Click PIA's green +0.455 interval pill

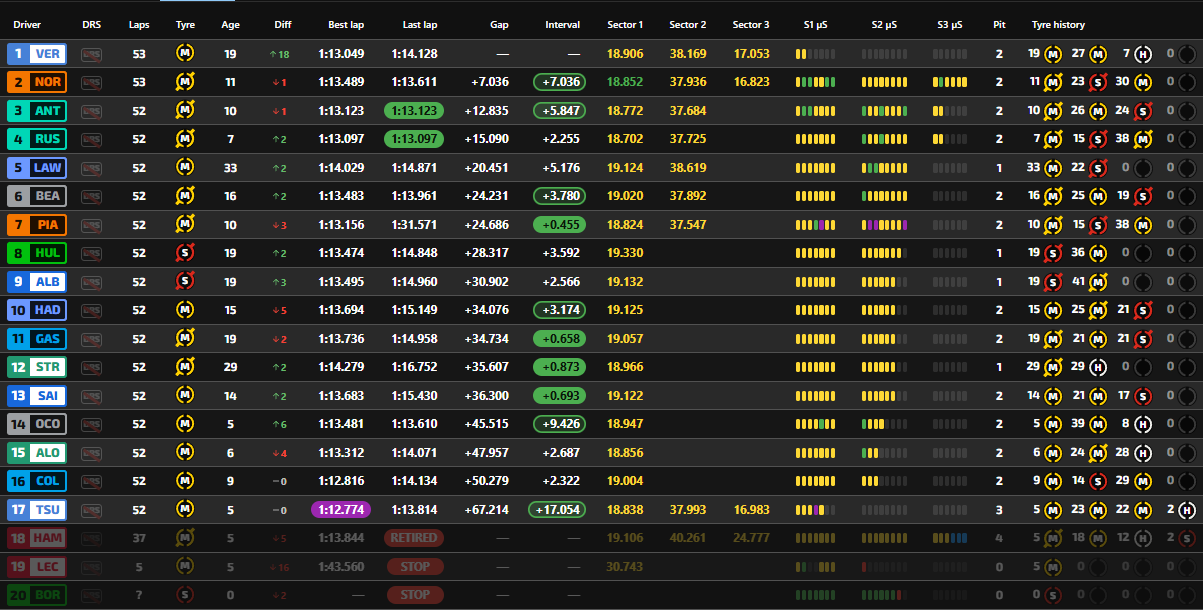560,225
